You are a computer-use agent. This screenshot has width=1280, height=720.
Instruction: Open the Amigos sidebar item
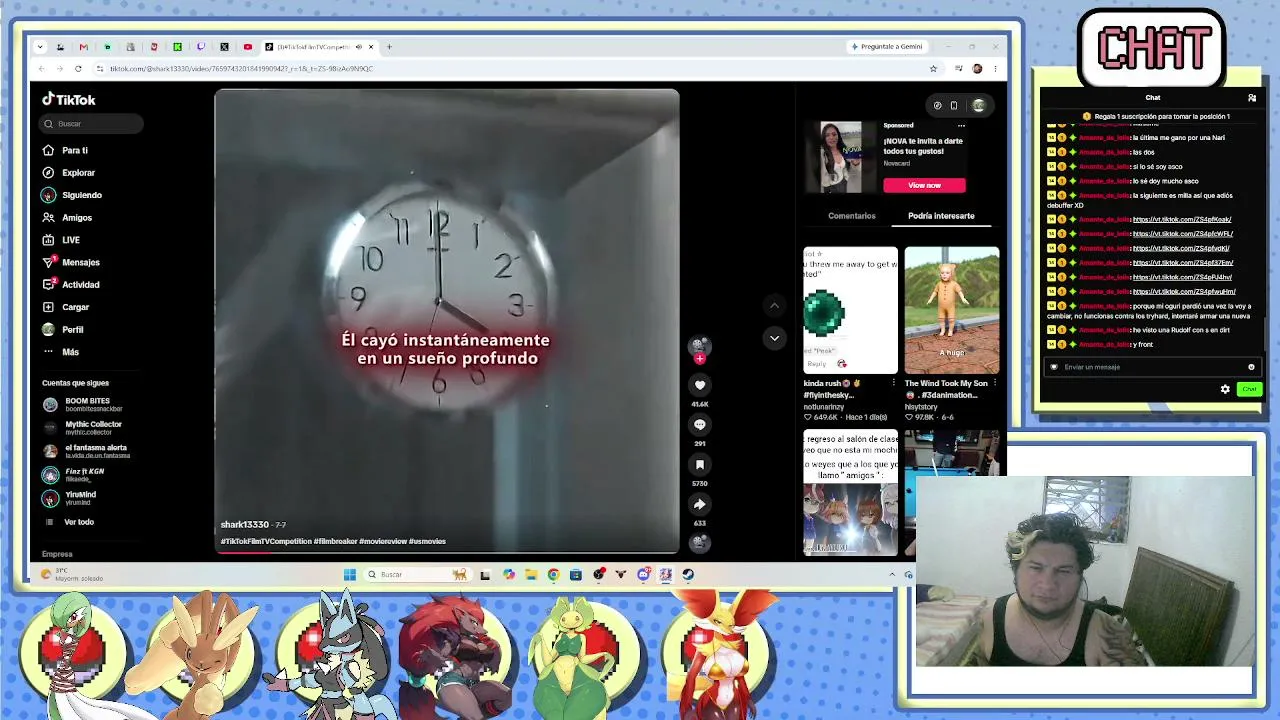67,217
